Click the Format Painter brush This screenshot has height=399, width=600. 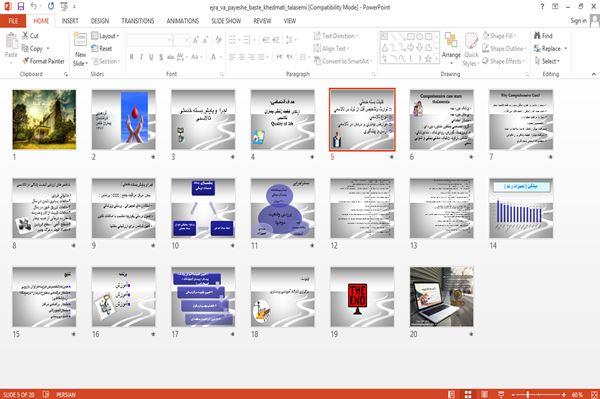[x=43, y=61]
